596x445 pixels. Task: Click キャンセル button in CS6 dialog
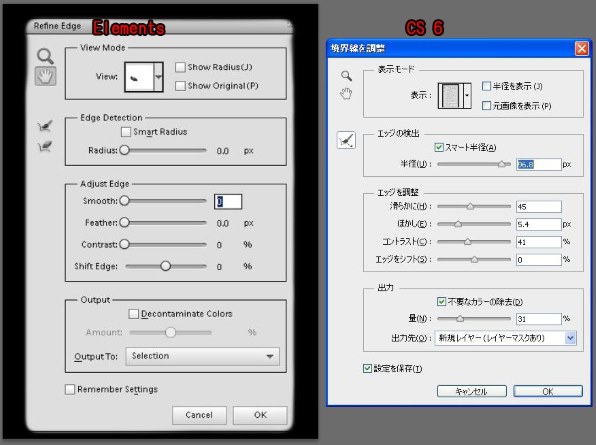point(472,391)
